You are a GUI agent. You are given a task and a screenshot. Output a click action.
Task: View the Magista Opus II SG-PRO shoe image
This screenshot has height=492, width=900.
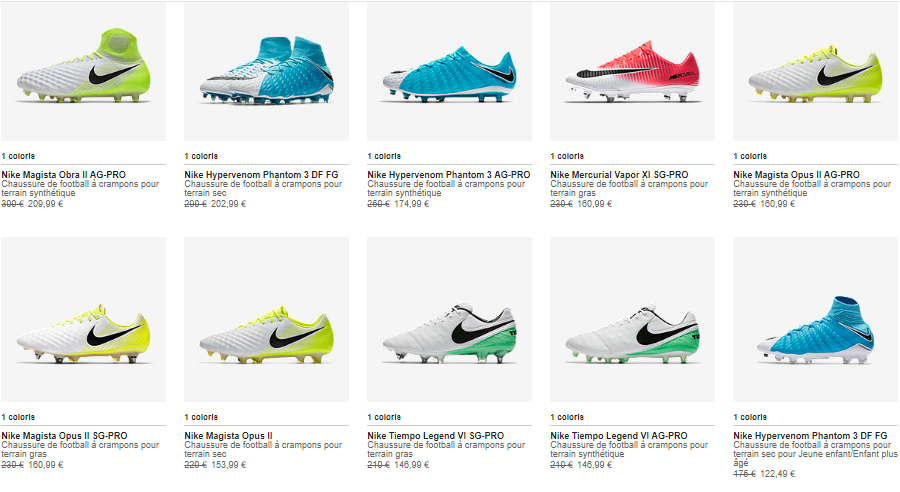click(83, 319)
